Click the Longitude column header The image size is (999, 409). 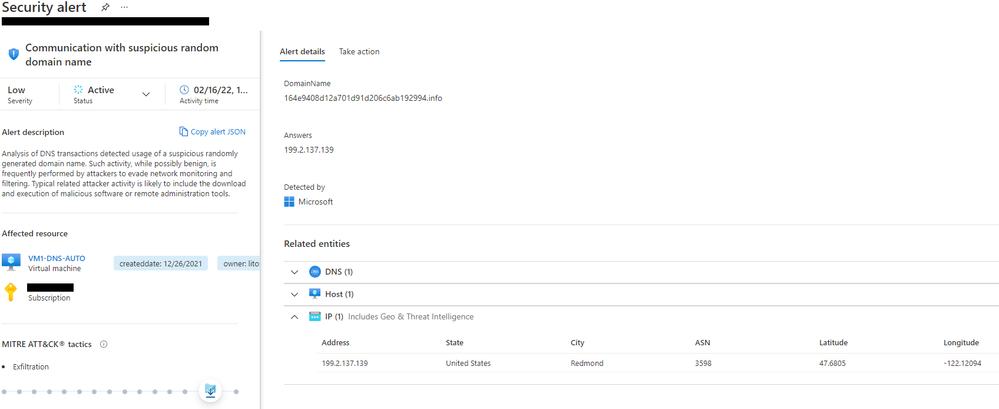(x=961, y=343)
